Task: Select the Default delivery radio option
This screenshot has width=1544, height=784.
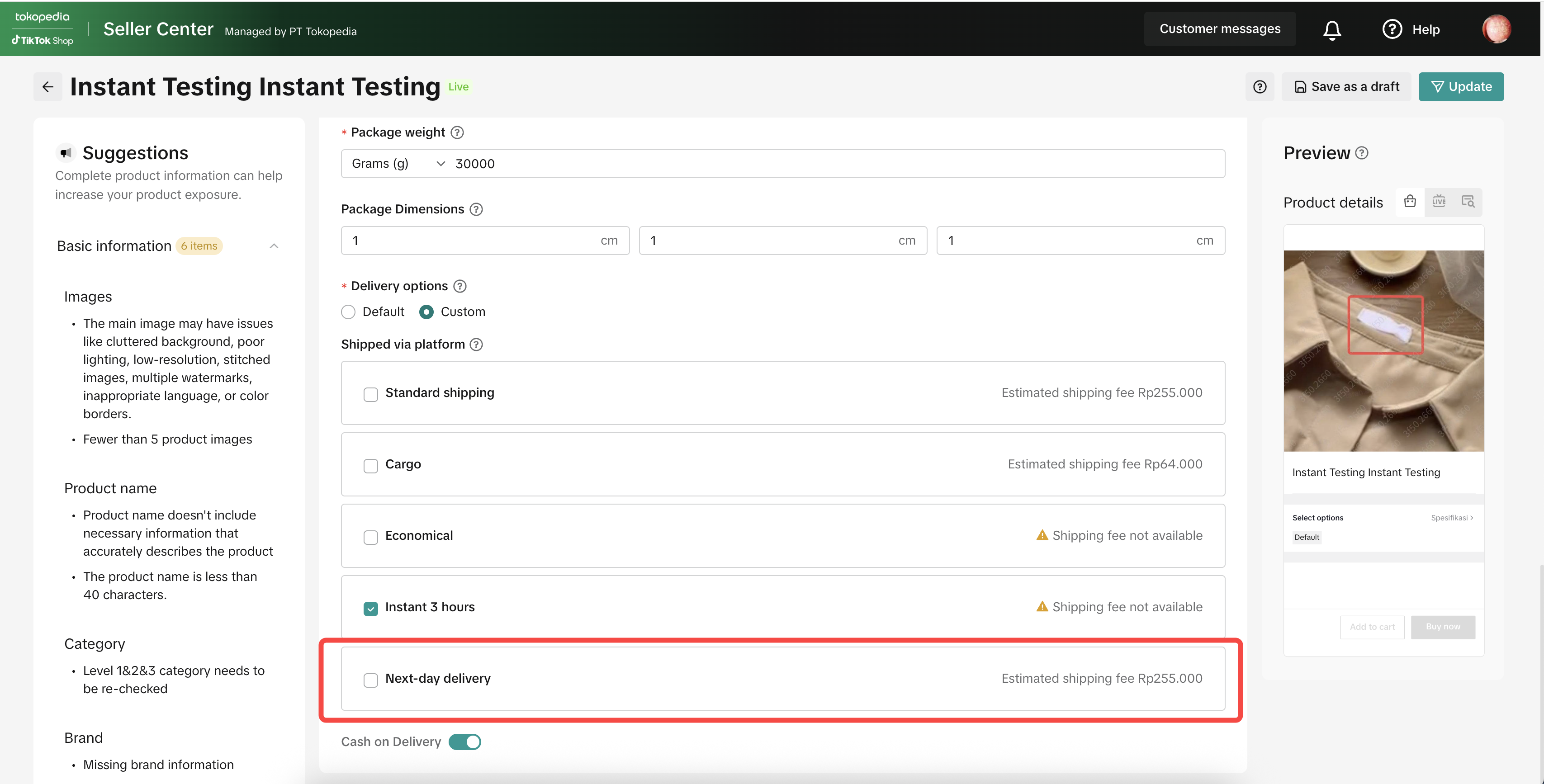Action: tap(348, 312)
